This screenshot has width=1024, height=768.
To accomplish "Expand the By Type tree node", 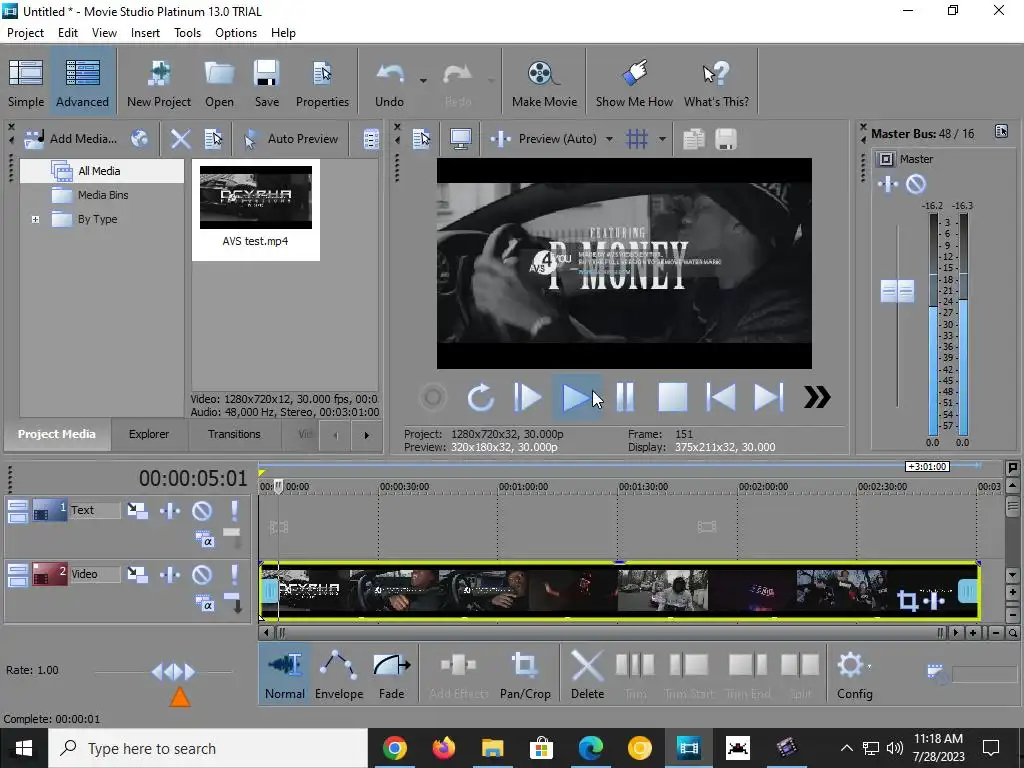I will pyautogui.click(x=36, y=219).
